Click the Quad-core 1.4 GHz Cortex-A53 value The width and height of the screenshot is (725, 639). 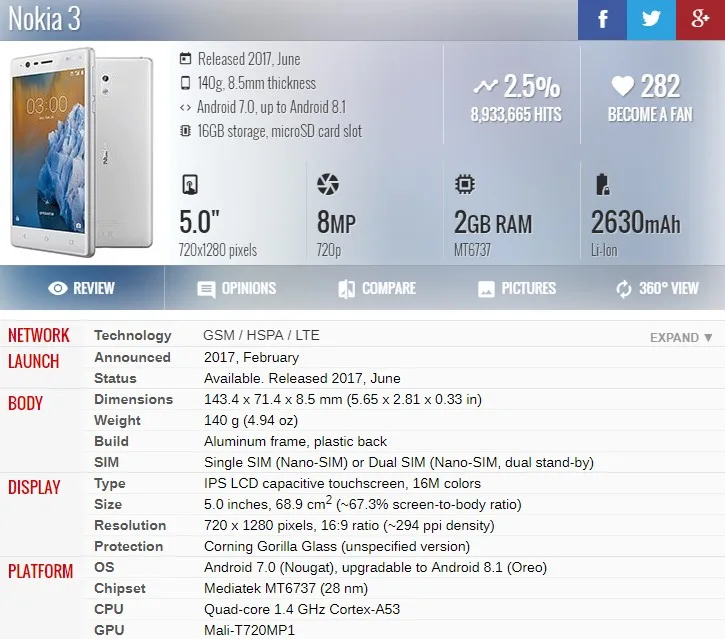[302, 609]
